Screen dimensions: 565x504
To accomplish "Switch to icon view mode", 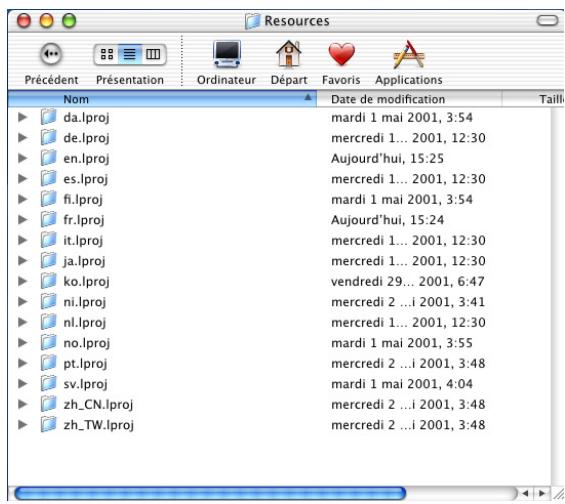I will [x=107, y=54].
